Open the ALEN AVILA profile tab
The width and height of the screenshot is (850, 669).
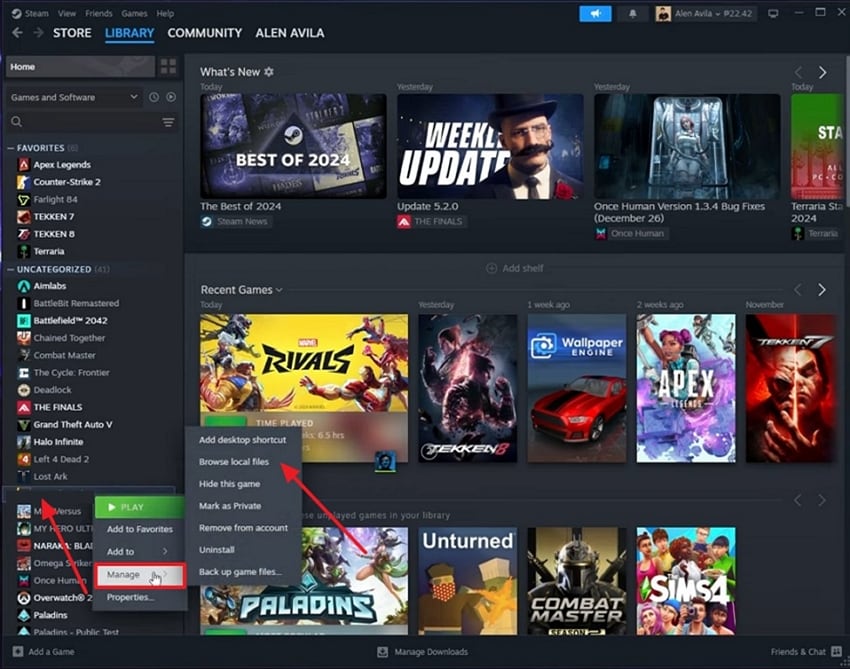[x=289, y=33]
